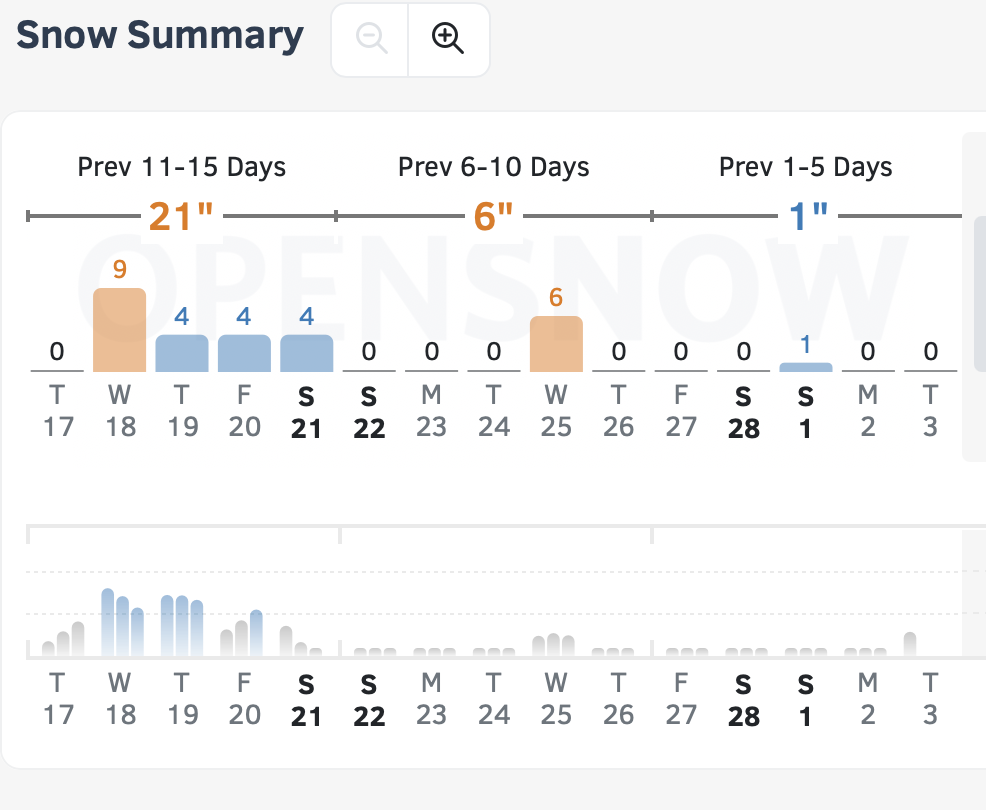Select the Wednesday 18 orange 9-inch bar
The height and width of the screenshot is (810, 986).
[x=119, y=330]
